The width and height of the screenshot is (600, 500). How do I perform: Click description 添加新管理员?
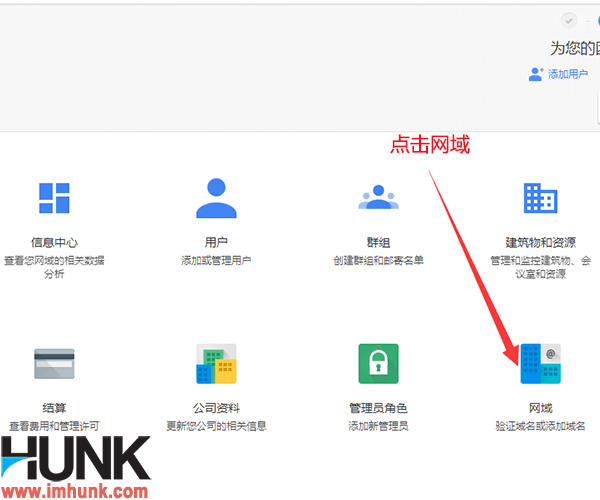point(378,426)
